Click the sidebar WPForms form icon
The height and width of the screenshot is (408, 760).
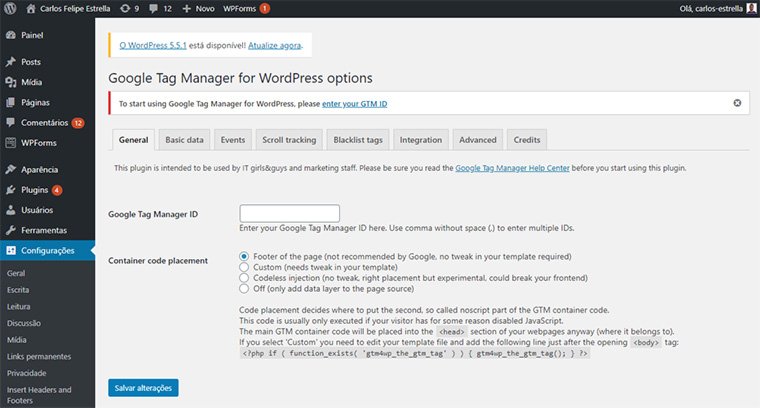[11, 142]
